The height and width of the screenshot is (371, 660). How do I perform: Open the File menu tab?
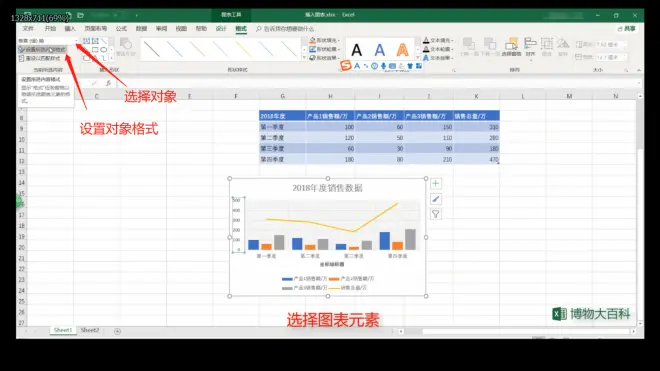tap(28, 29)
